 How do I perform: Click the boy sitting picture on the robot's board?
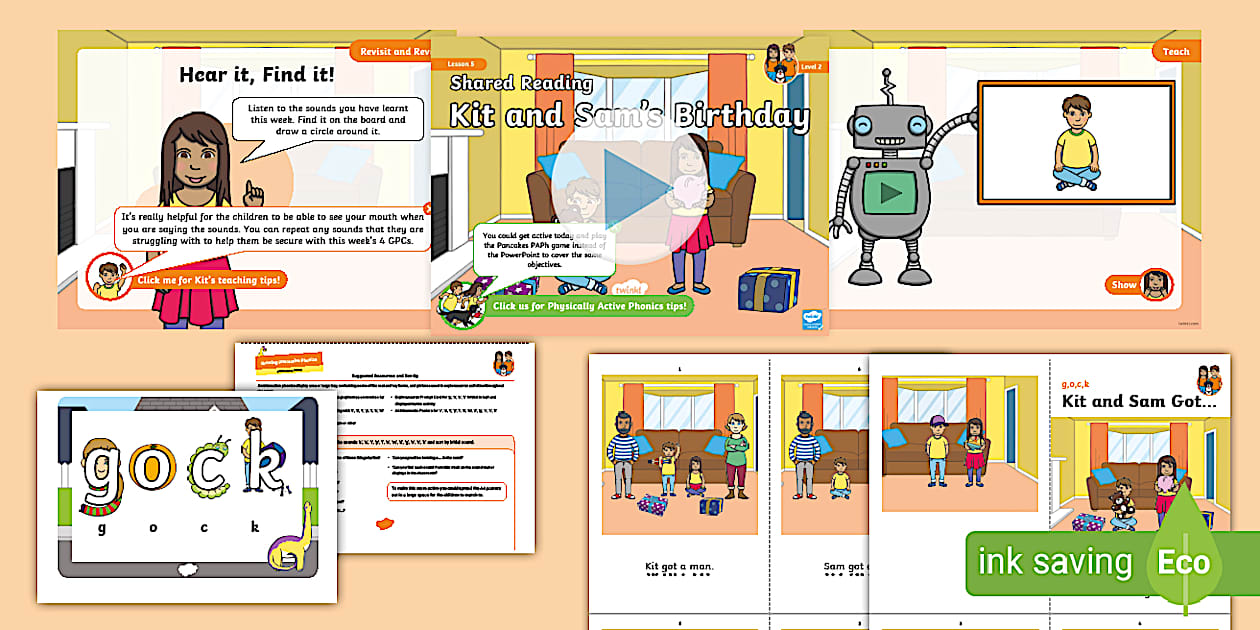1076,142
